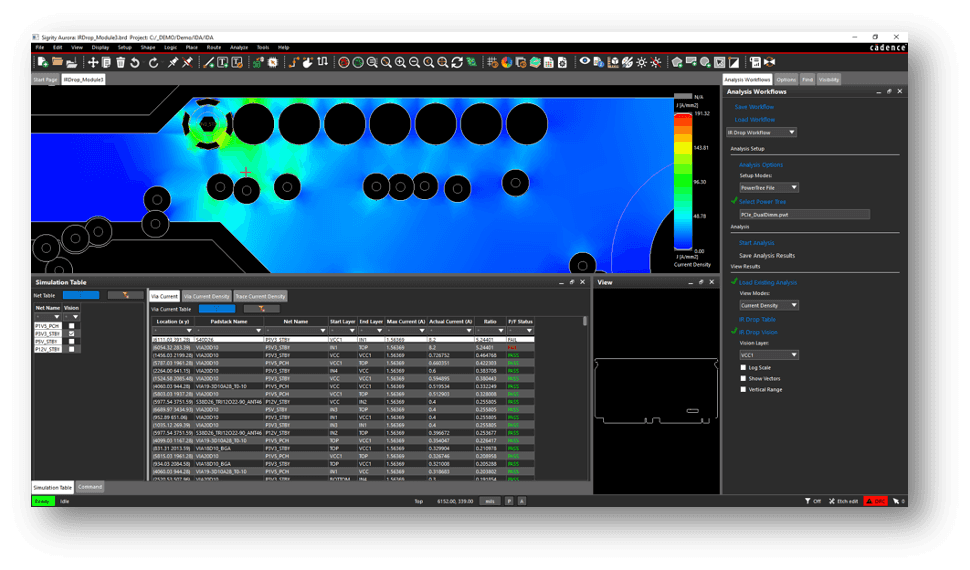Click the Zoom Out magnifier icon
The height and width of the screenshot is (570, 970).
pos(414,63)
